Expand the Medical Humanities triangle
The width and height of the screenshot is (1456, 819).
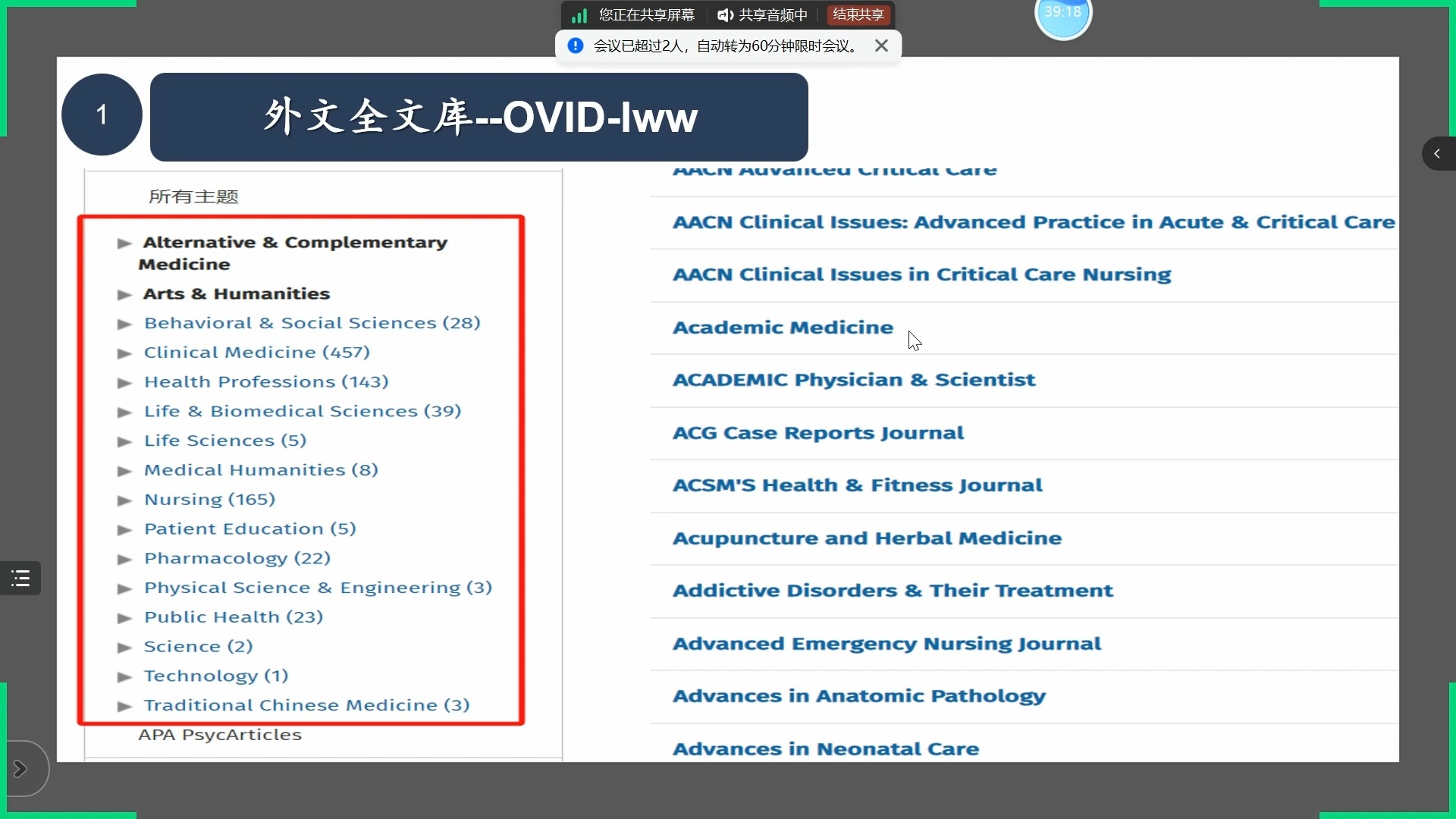click(124, 472)
